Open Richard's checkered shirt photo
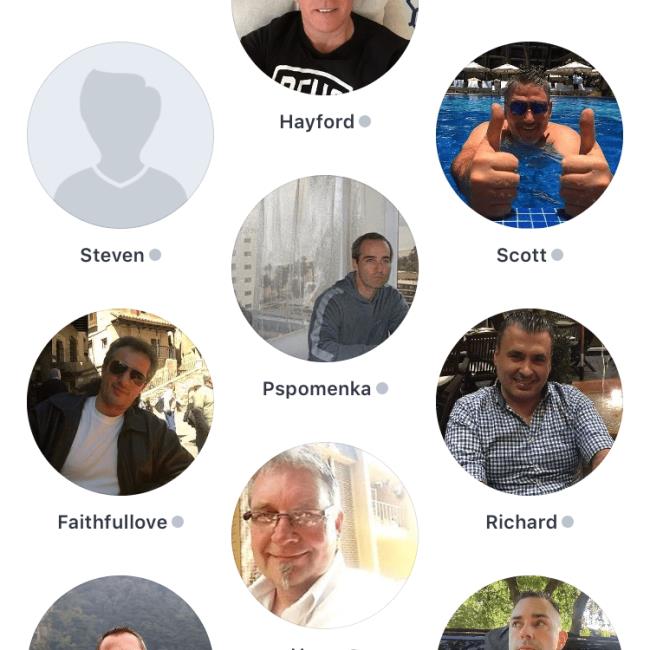The image size is (650, 650). (x=529, y=402)
